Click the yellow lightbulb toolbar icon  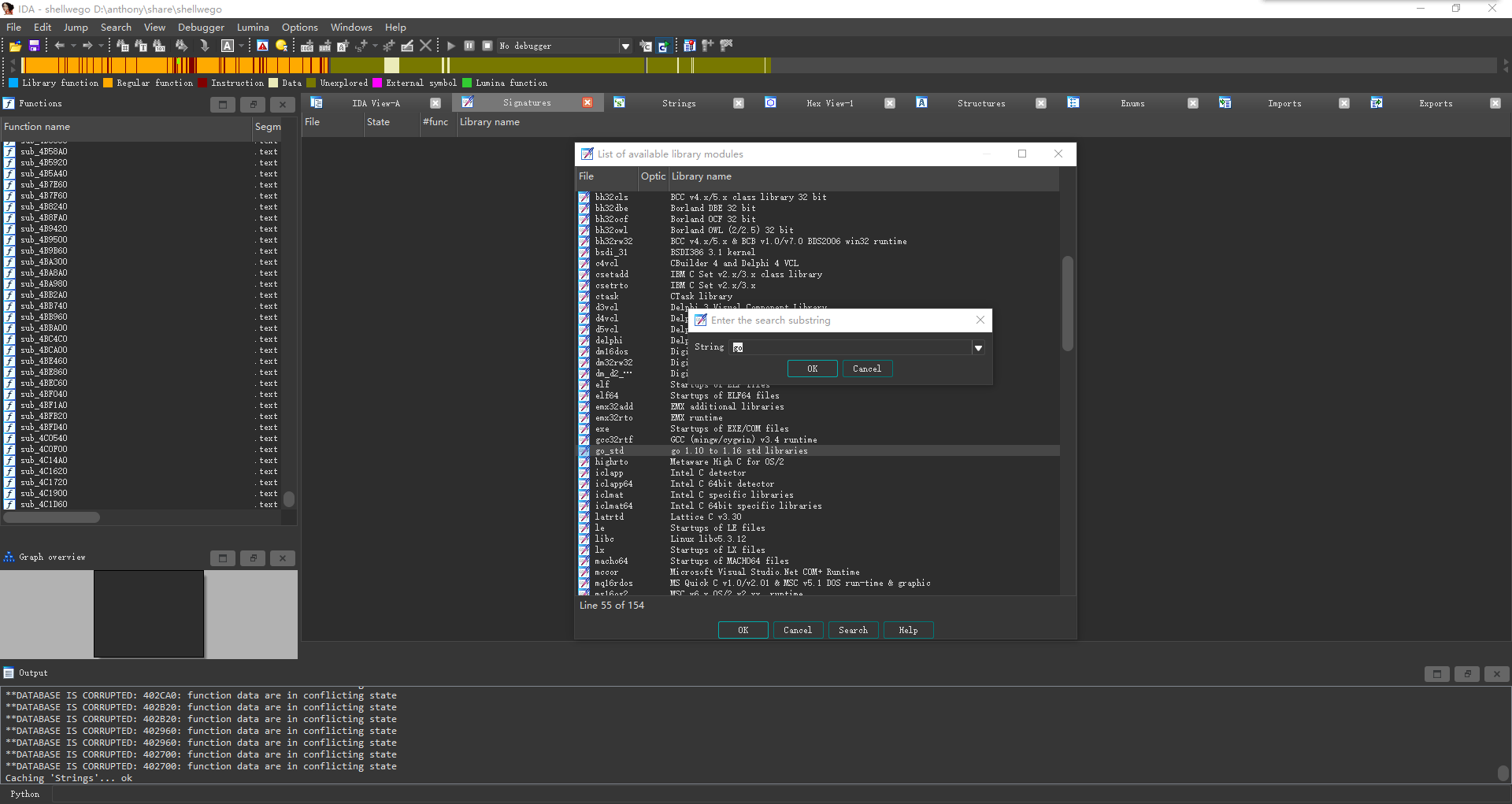pos(281,46)
